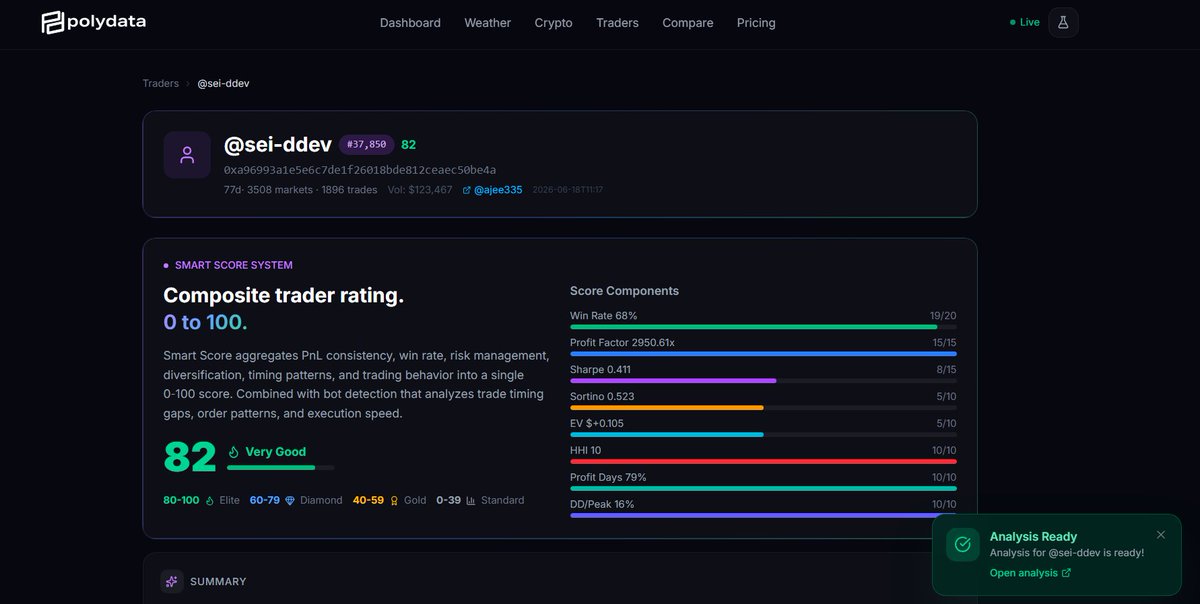Click the 19/20 Win Rate score

click(943, 315)
